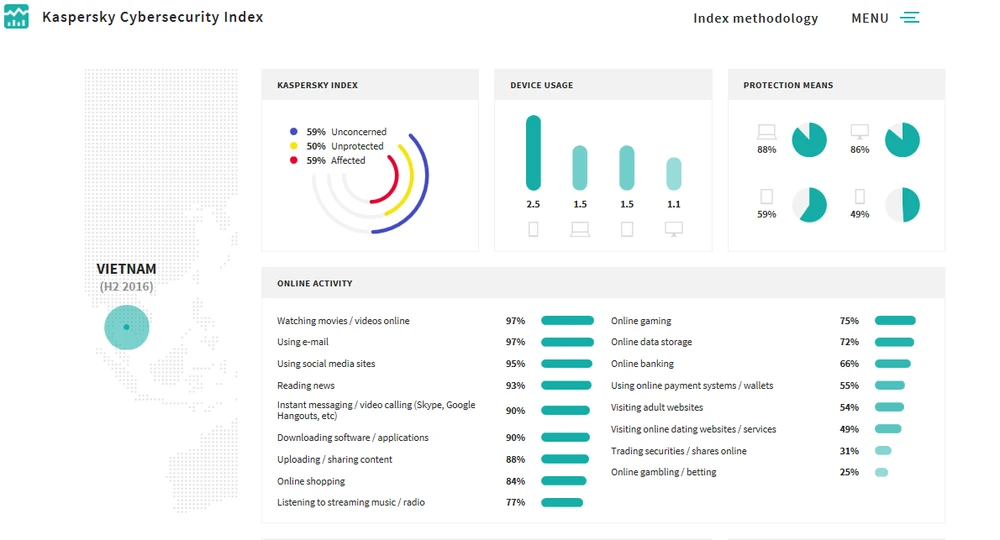Click the desktop icon above 86% protection
Screen dimensions: 1000x540
click(859, 131)
